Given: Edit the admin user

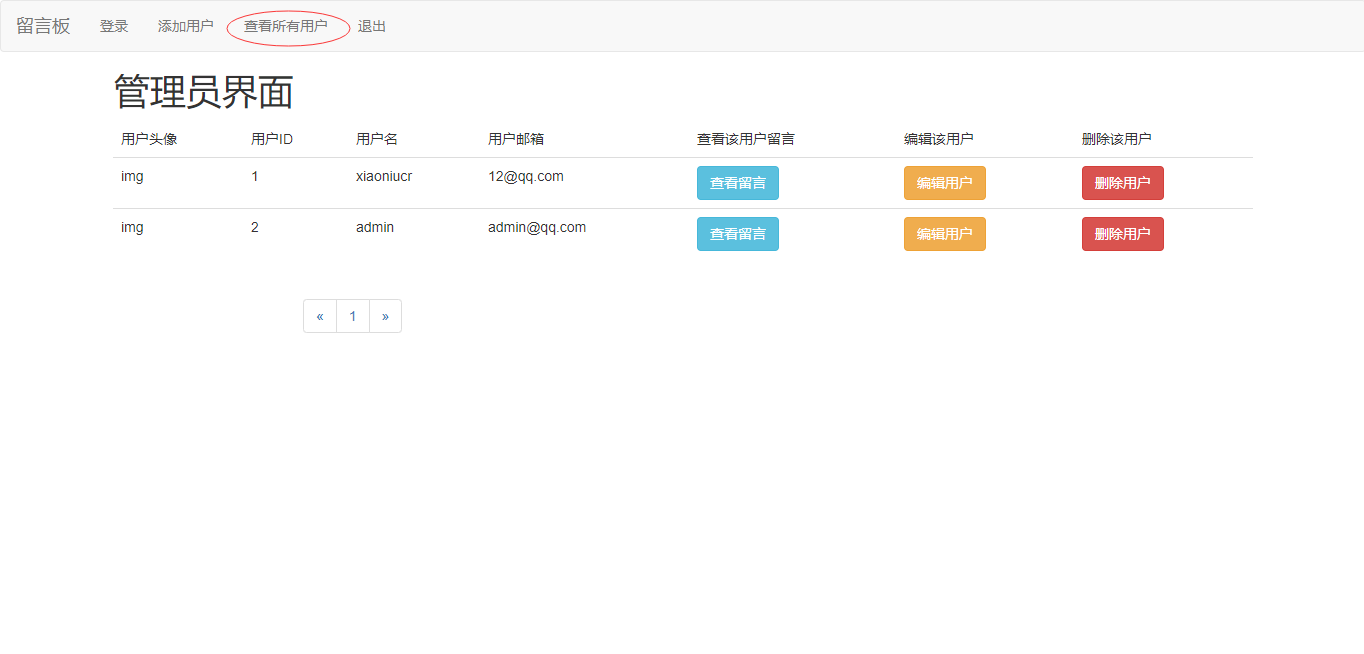Looking at the screenshot, I should click(x=945, y=234).
